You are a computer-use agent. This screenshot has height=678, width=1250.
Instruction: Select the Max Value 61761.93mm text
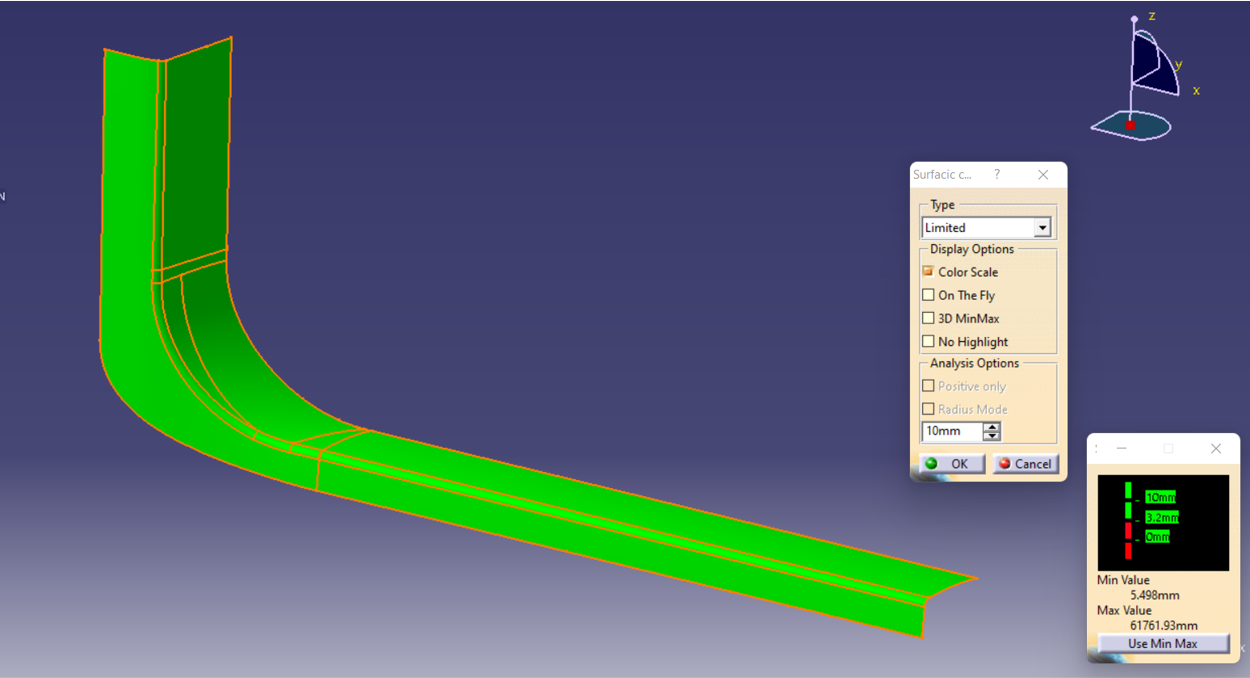(x=1163, y=625)
